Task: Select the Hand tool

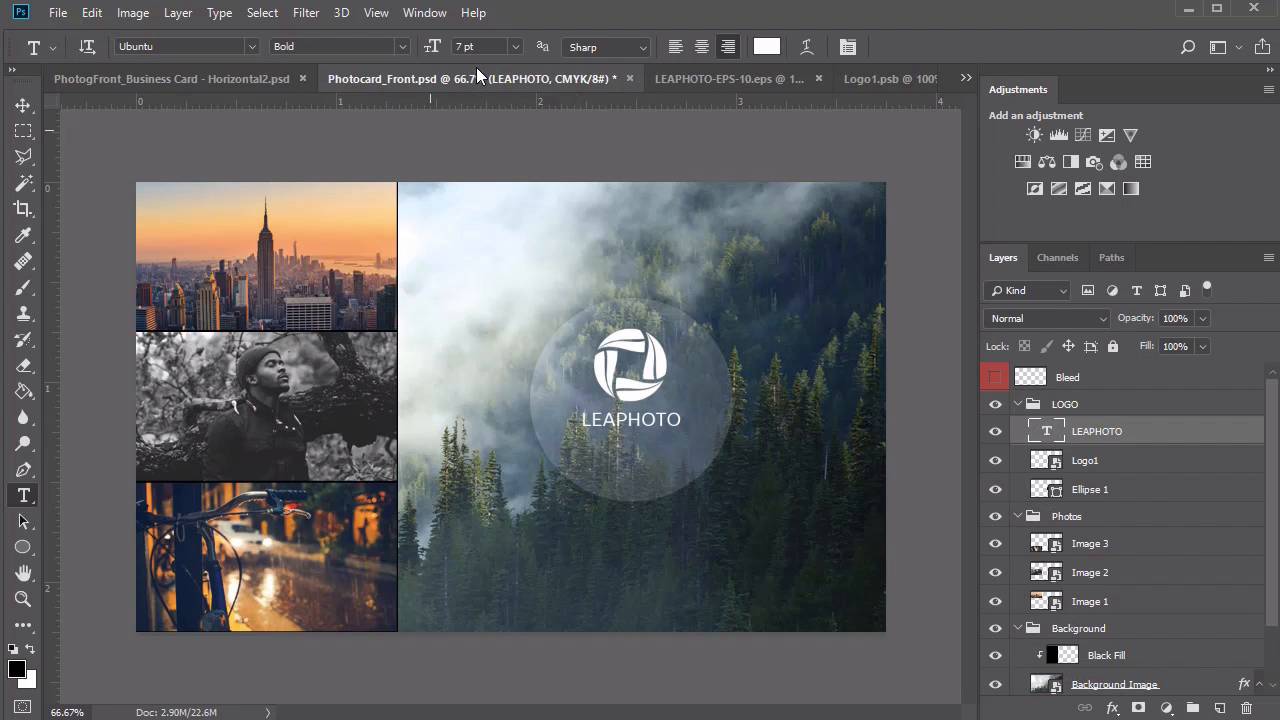Action: [x=23, y=573]
